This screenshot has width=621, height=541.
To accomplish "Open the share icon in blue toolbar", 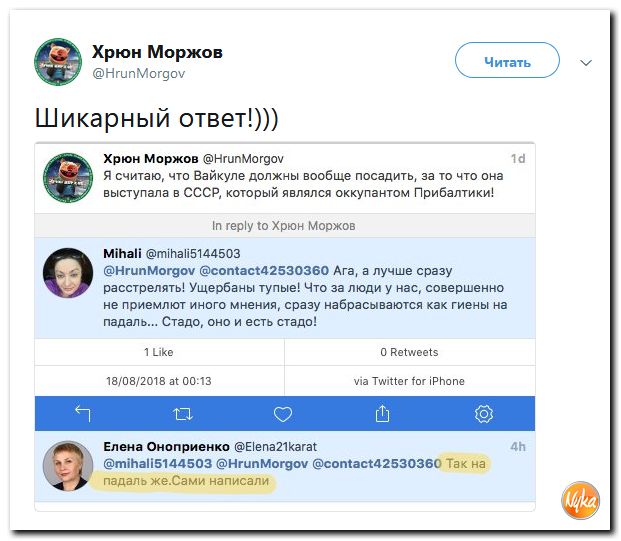I will point(382,413).
